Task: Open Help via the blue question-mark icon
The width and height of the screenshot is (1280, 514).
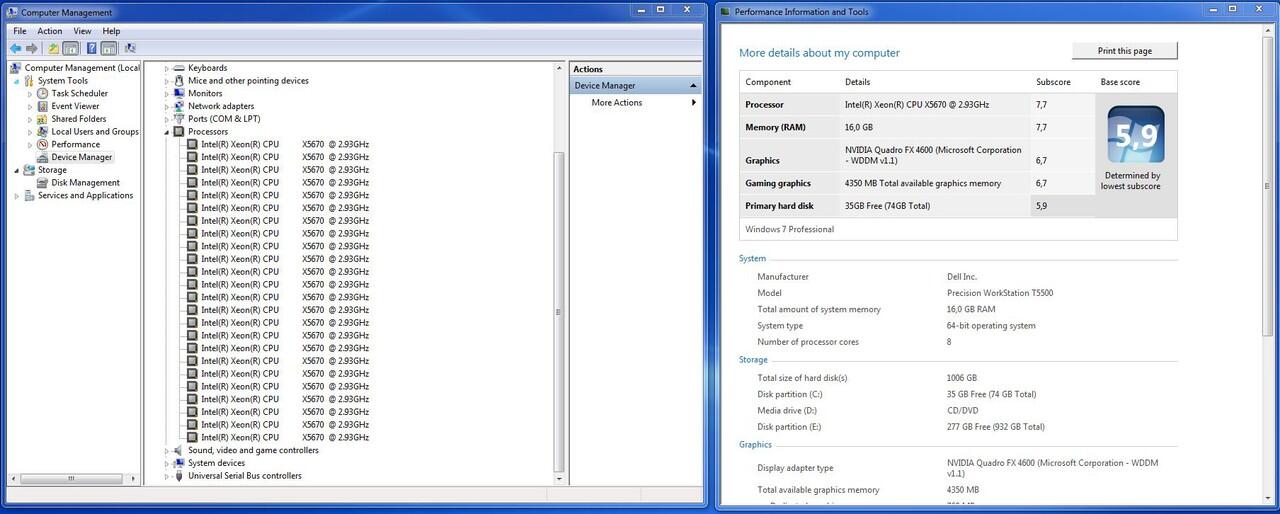Action: 92,48
